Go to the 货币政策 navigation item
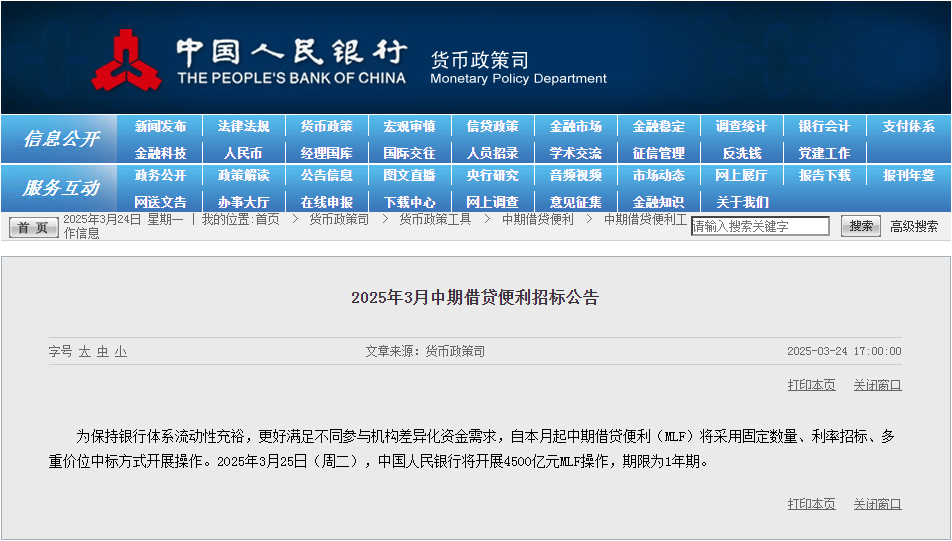Screen dimensions: 952x541 pos(326,127)
